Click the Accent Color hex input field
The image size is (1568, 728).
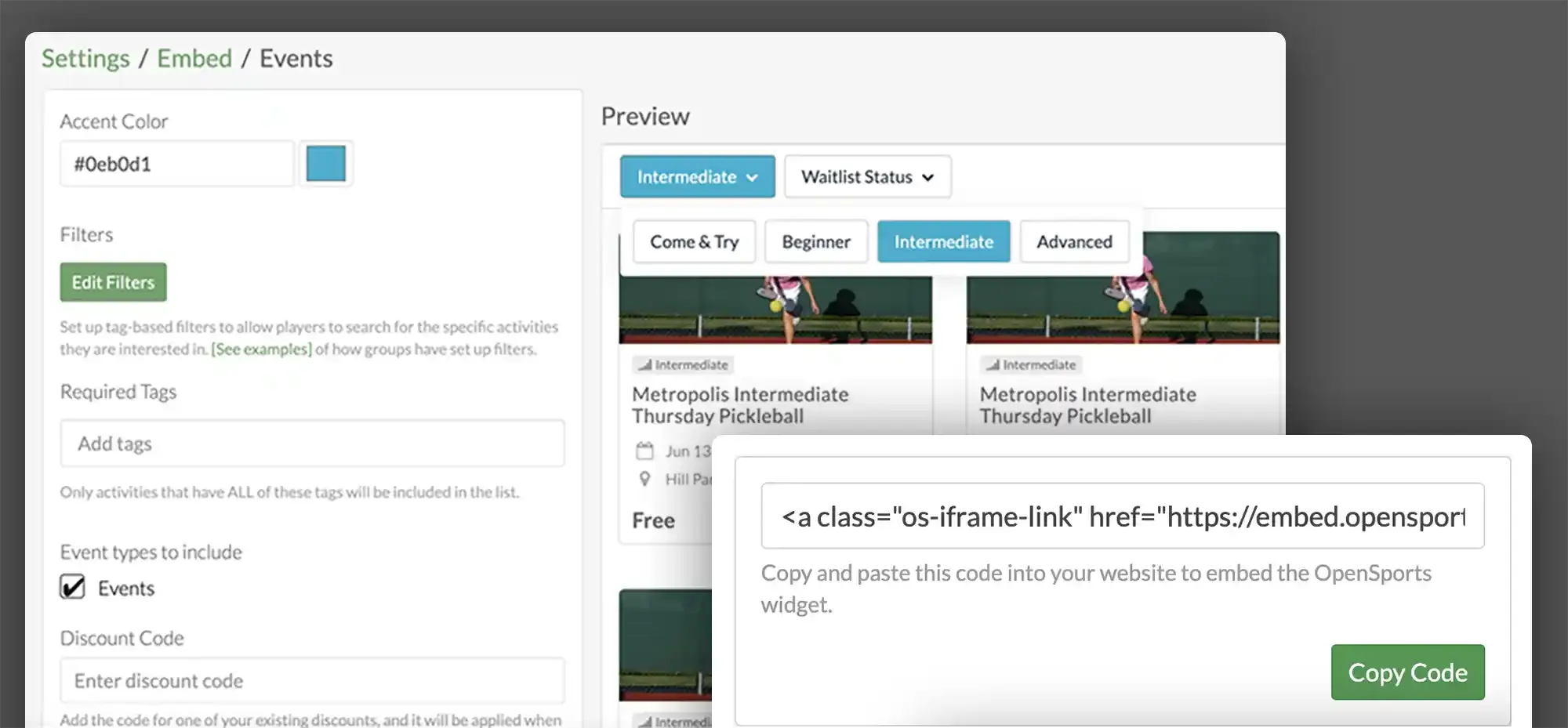pos(177,164)
